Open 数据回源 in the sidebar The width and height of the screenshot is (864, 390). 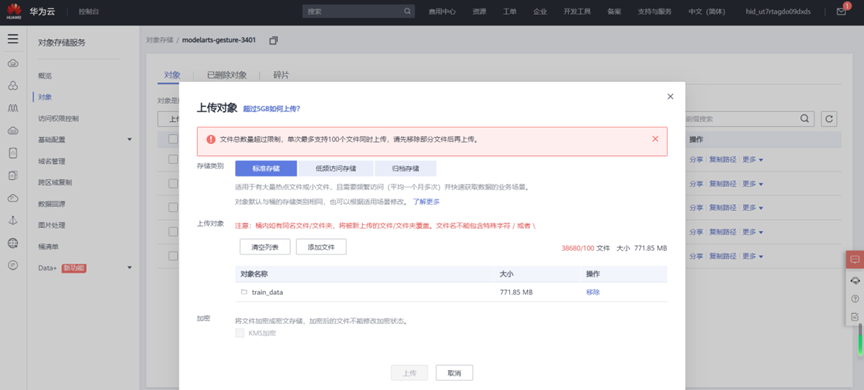pos(52,204)
